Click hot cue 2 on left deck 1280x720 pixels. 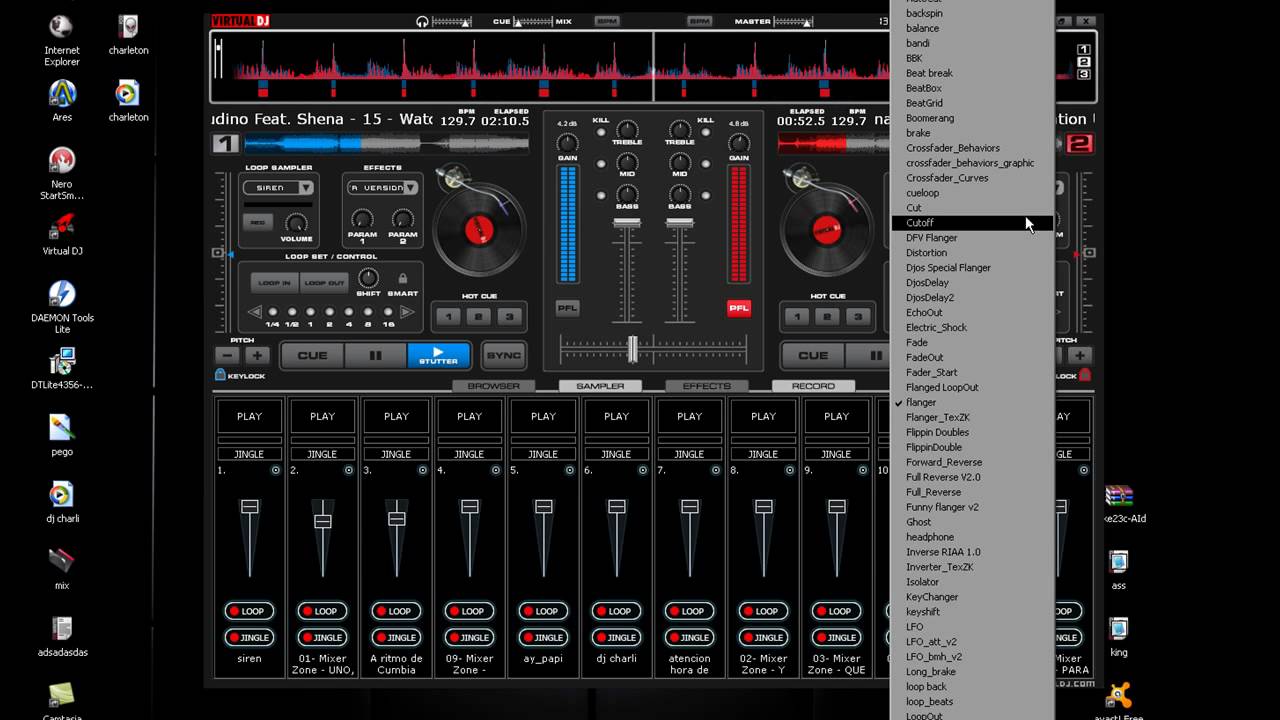478,317
